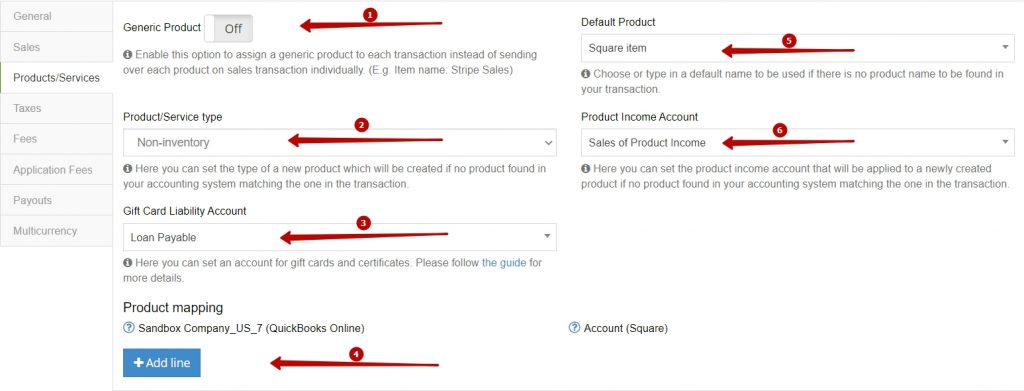Image resolution: width=1024 pixels, height=391 pixels.
Task: Toggle the Generic Product switch
Action: tap(229, 29)
